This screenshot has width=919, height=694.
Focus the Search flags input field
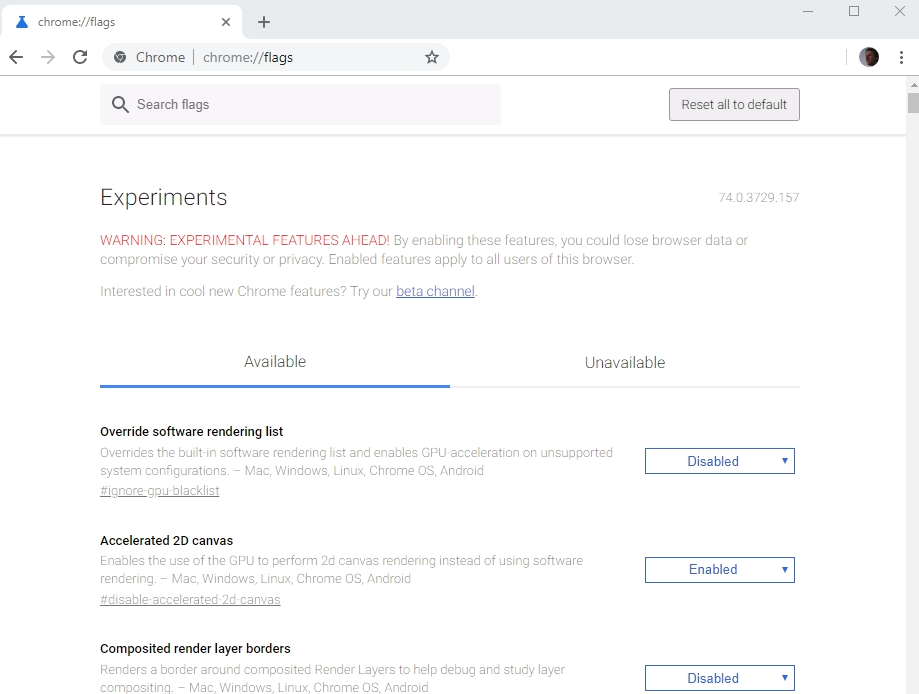(x=310, y=105)
